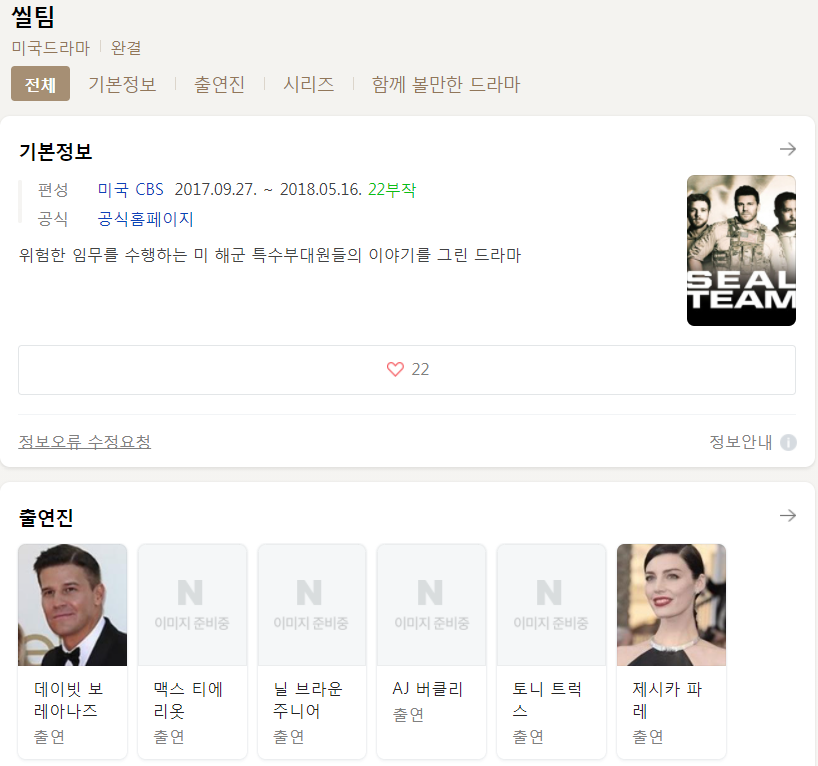Open the 기본정보 tab
Screen dimensions: 818x766
pos(122,84)
